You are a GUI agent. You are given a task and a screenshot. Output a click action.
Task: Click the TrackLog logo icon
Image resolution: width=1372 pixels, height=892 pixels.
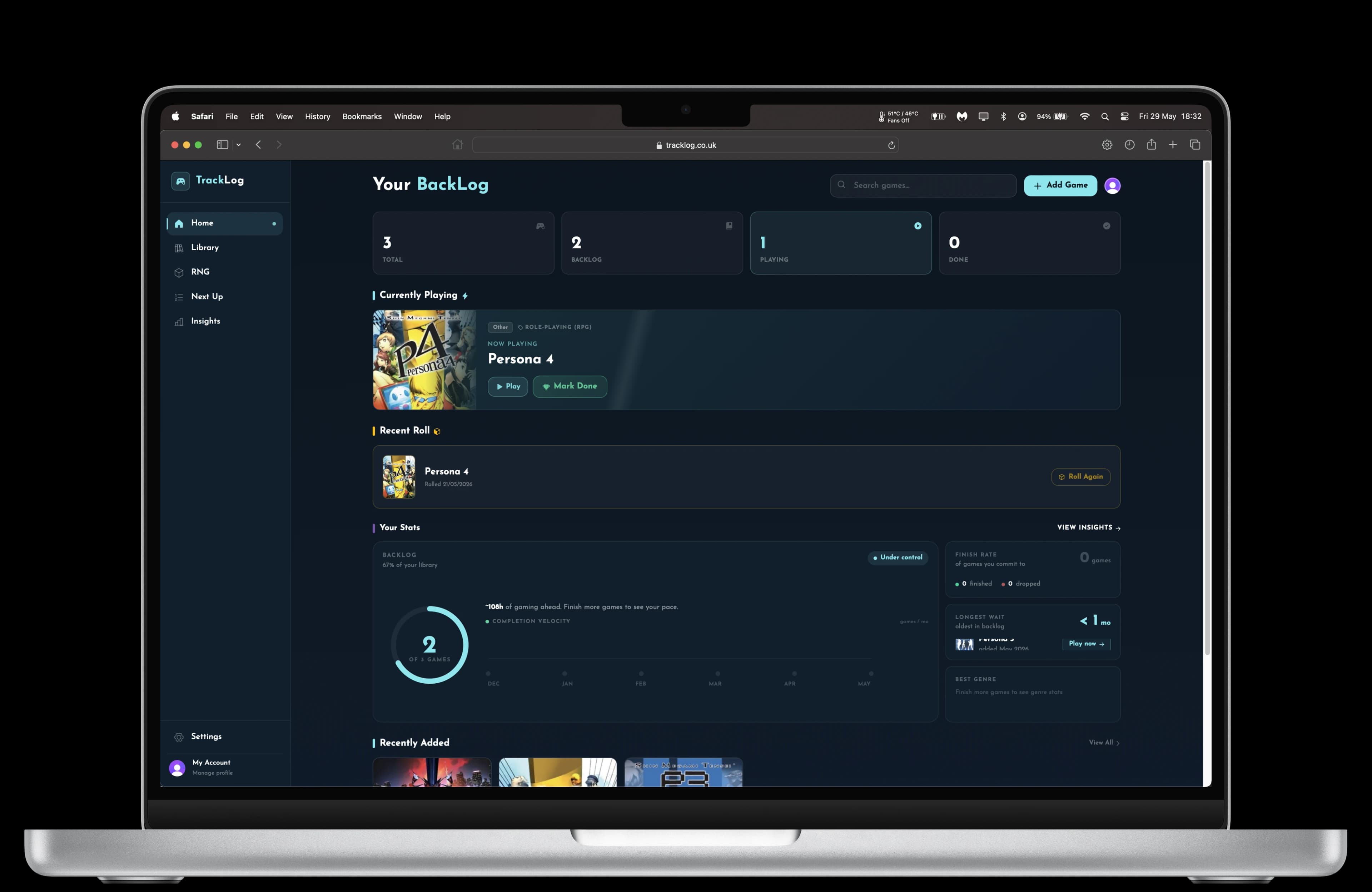(180, 180)
